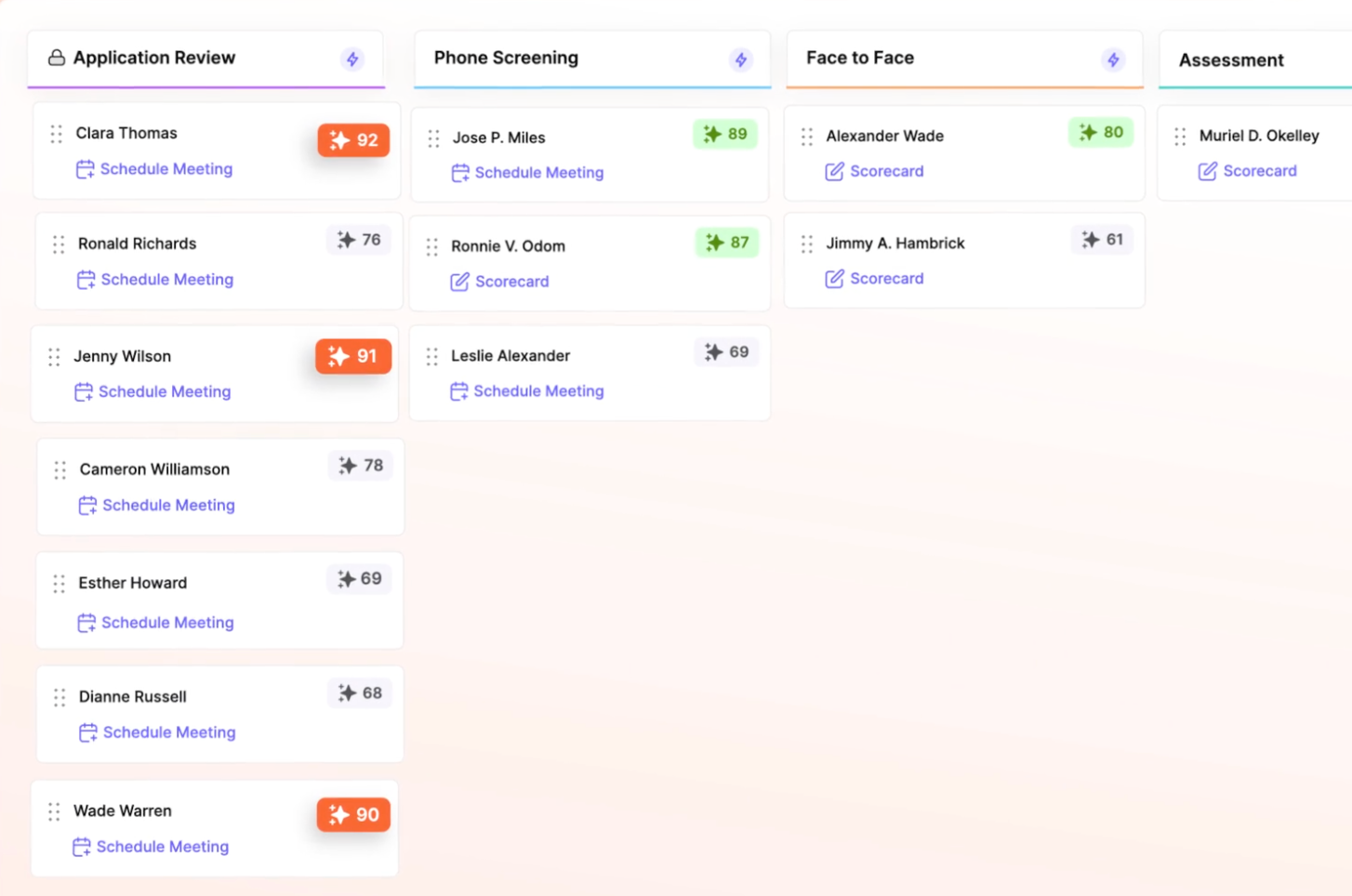Click Esther Howard's score badge 69
The width and height of the screenshot is (1352, 896).
(x=360, y=579)
